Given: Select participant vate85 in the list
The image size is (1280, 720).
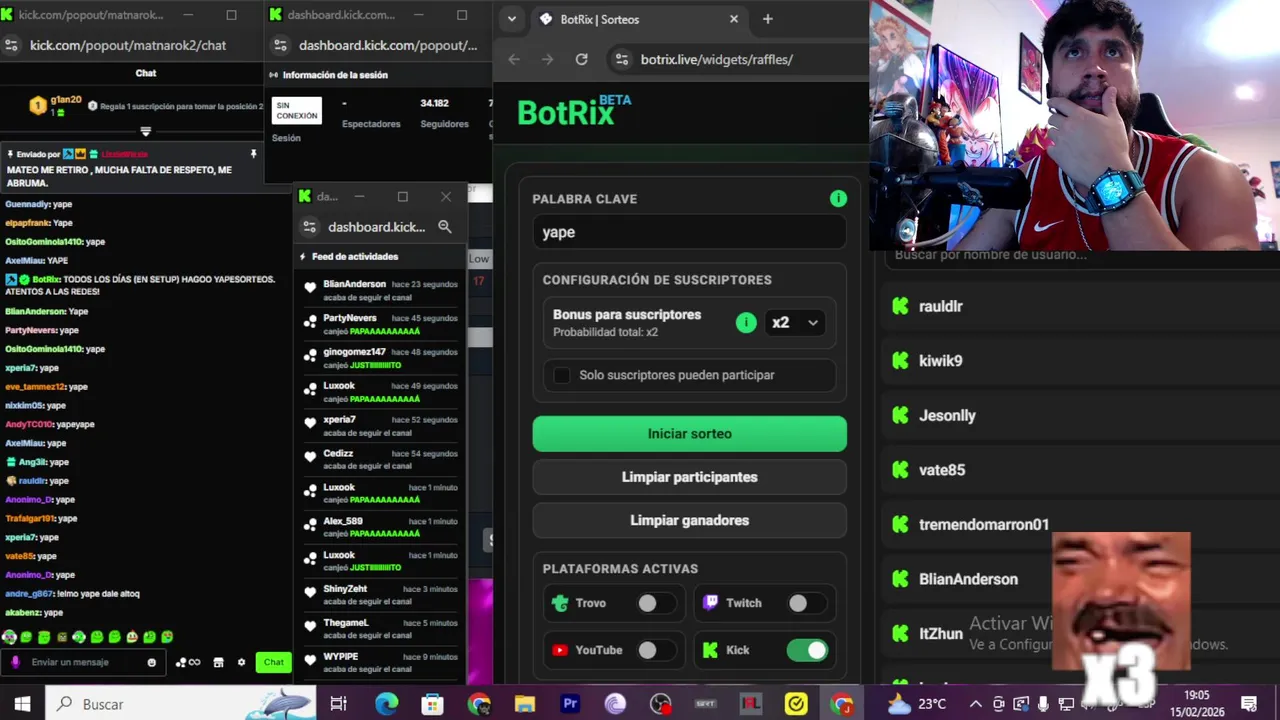Looking at the screenshot, I should pyautogui.click(x=1078, y=470).
